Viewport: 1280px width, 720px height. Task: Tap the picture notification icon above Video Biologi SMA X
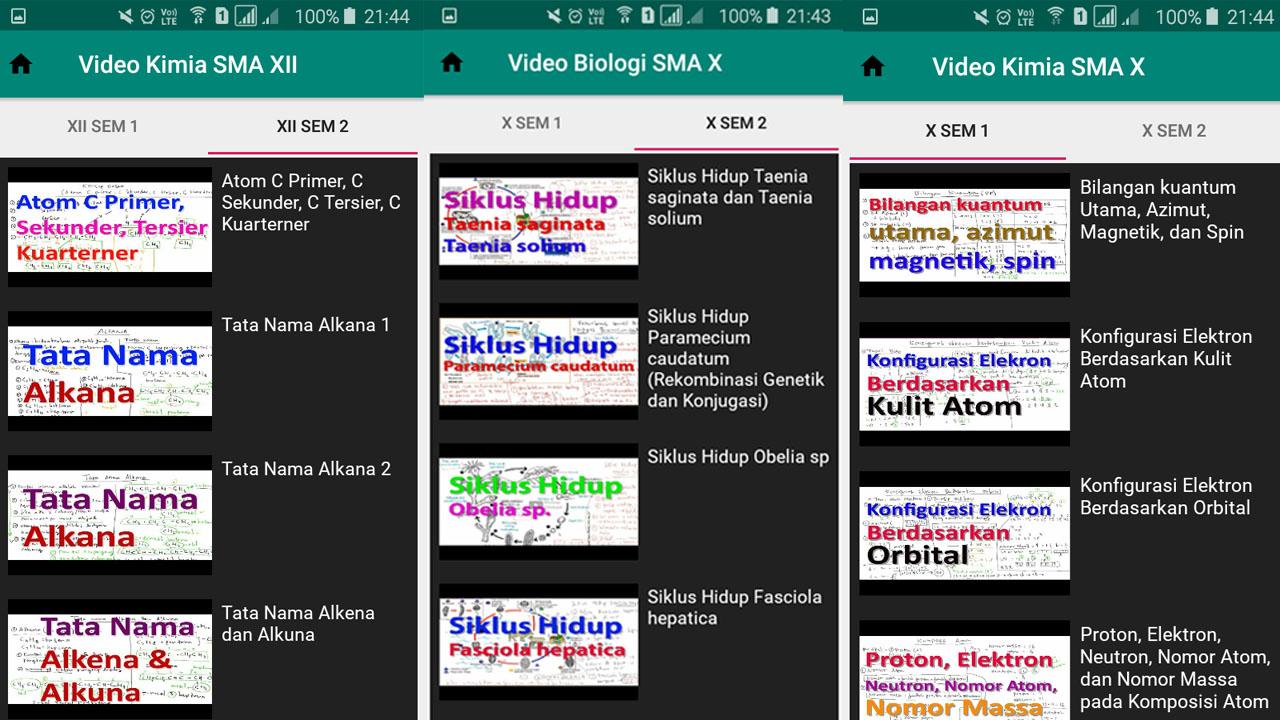click(449, 16)
